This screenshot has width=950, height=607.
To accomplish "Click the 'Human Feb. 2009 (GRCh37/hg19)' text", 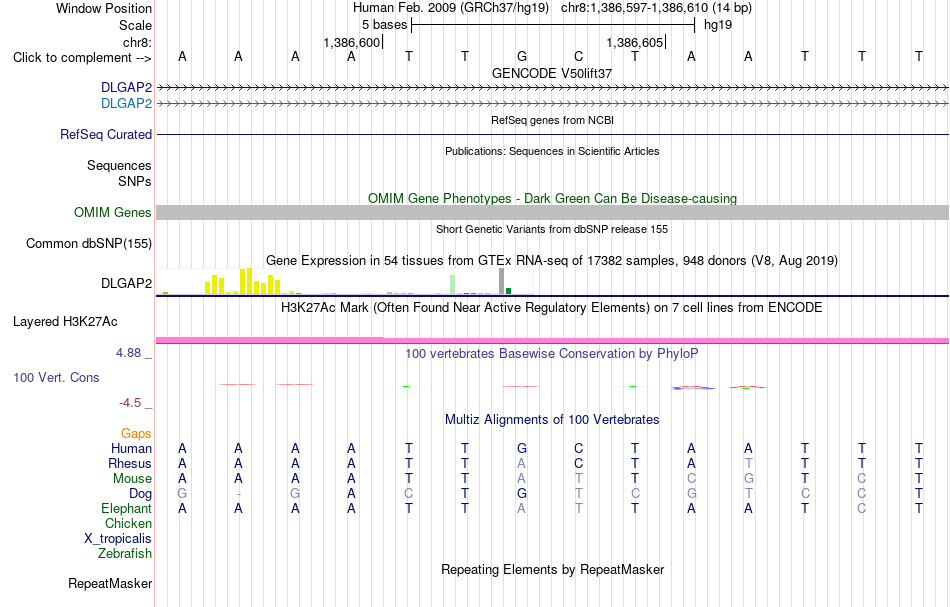I will tap(451, 8).
